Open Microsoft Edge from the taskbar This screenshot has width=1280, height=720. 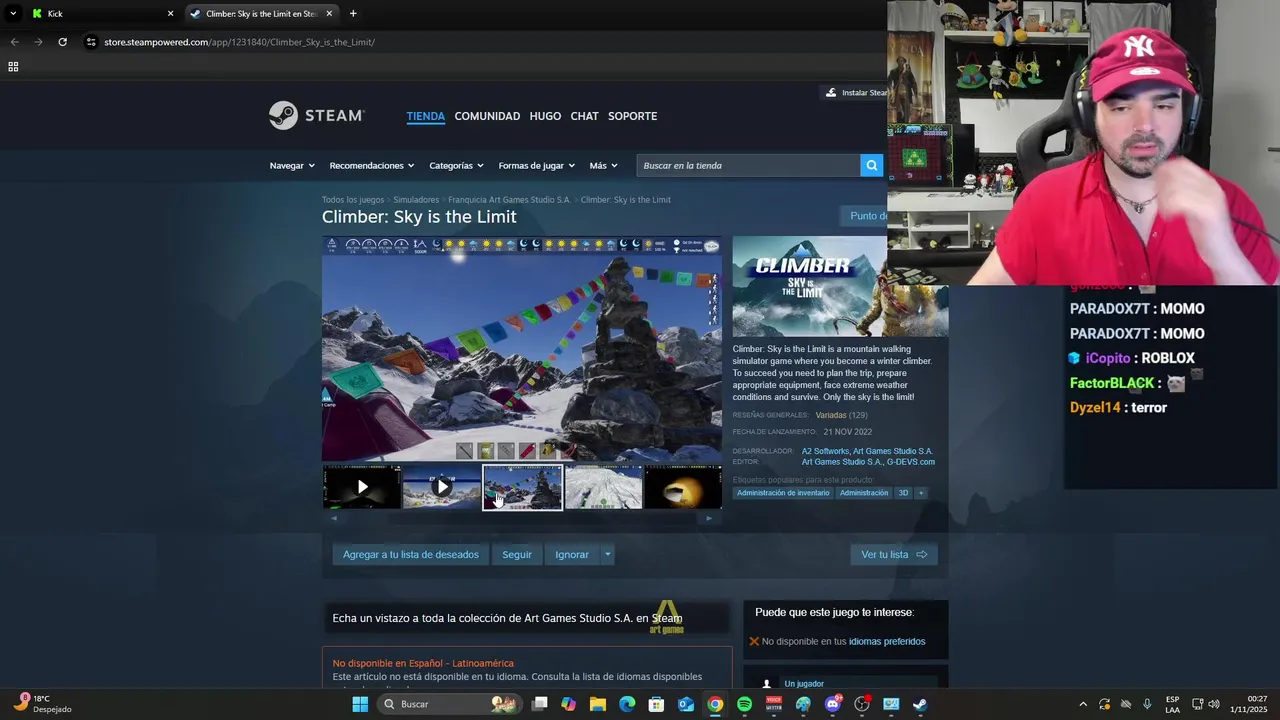pos(627,704)
